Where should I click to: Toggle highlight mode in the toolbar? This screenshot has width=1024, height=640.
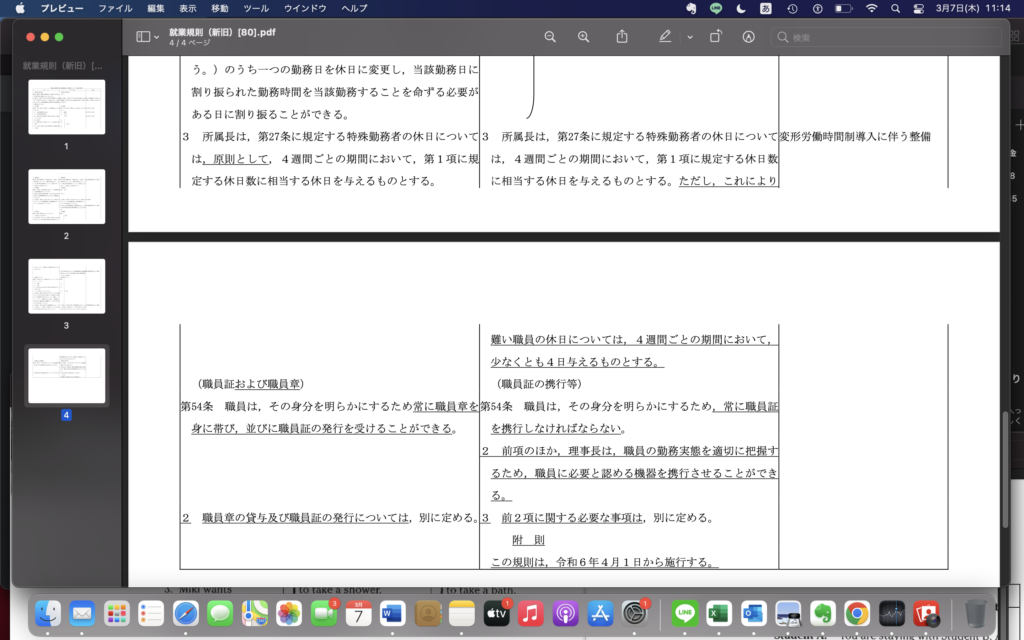(748, 36)
